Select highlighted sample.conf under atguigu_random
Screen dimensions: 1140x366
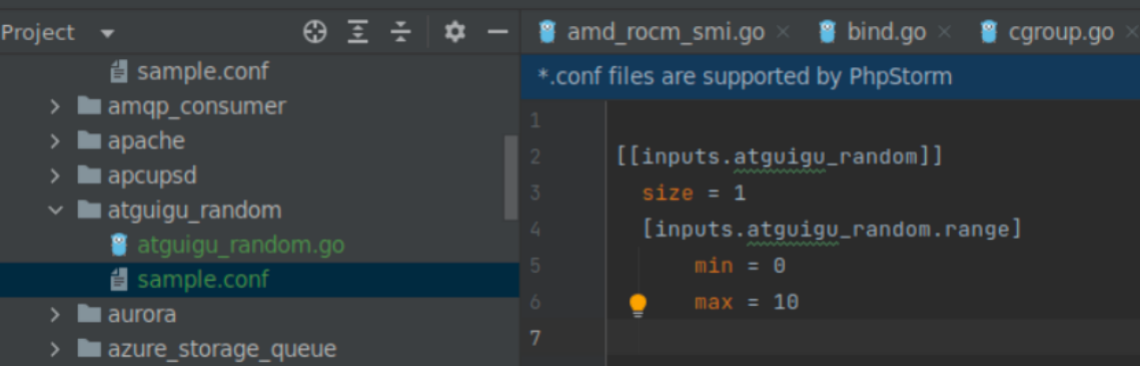203,279
